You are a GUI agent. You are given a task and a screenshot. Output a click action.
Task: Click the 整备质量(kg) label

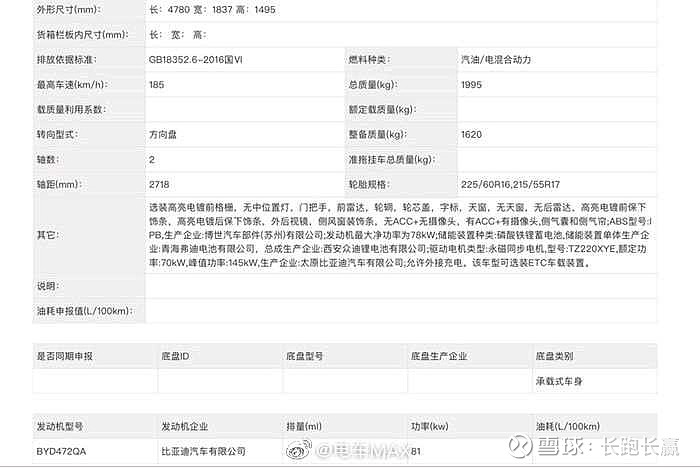(x=378, y=134)
